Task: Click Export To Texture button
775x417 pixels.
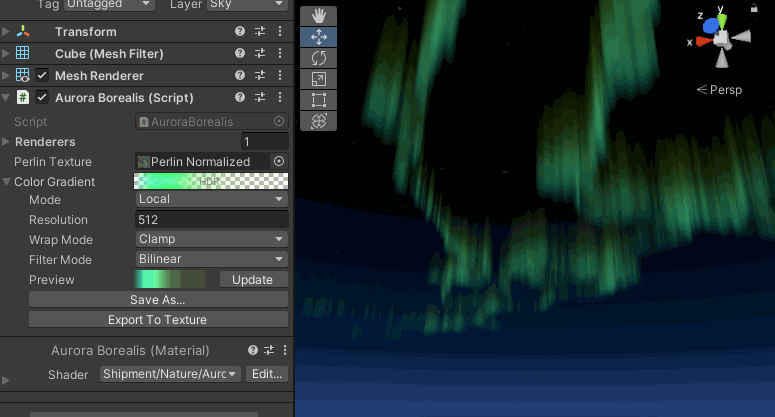Action: (x=158, y=320)
